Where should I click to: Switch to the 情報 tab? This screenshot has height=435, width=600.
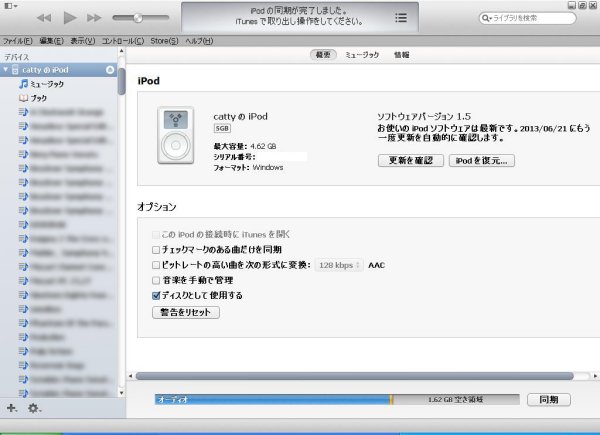pyautogui.click(x=401, y=55)
